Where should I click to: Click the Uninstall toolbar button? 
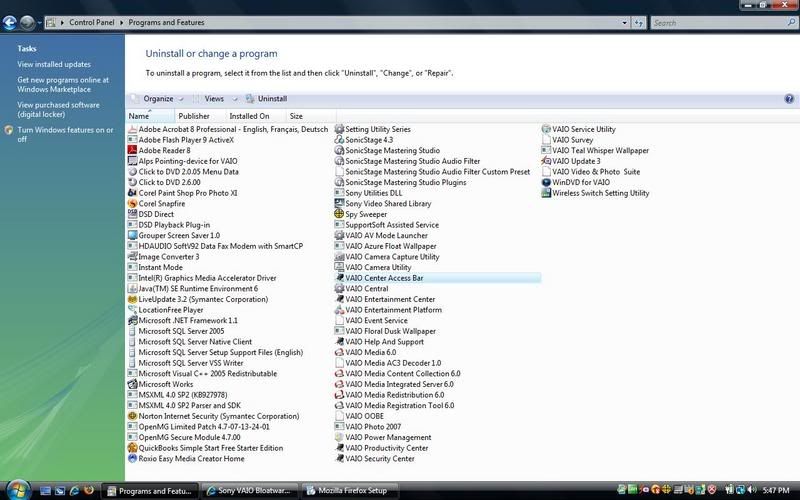click(266, 99)
